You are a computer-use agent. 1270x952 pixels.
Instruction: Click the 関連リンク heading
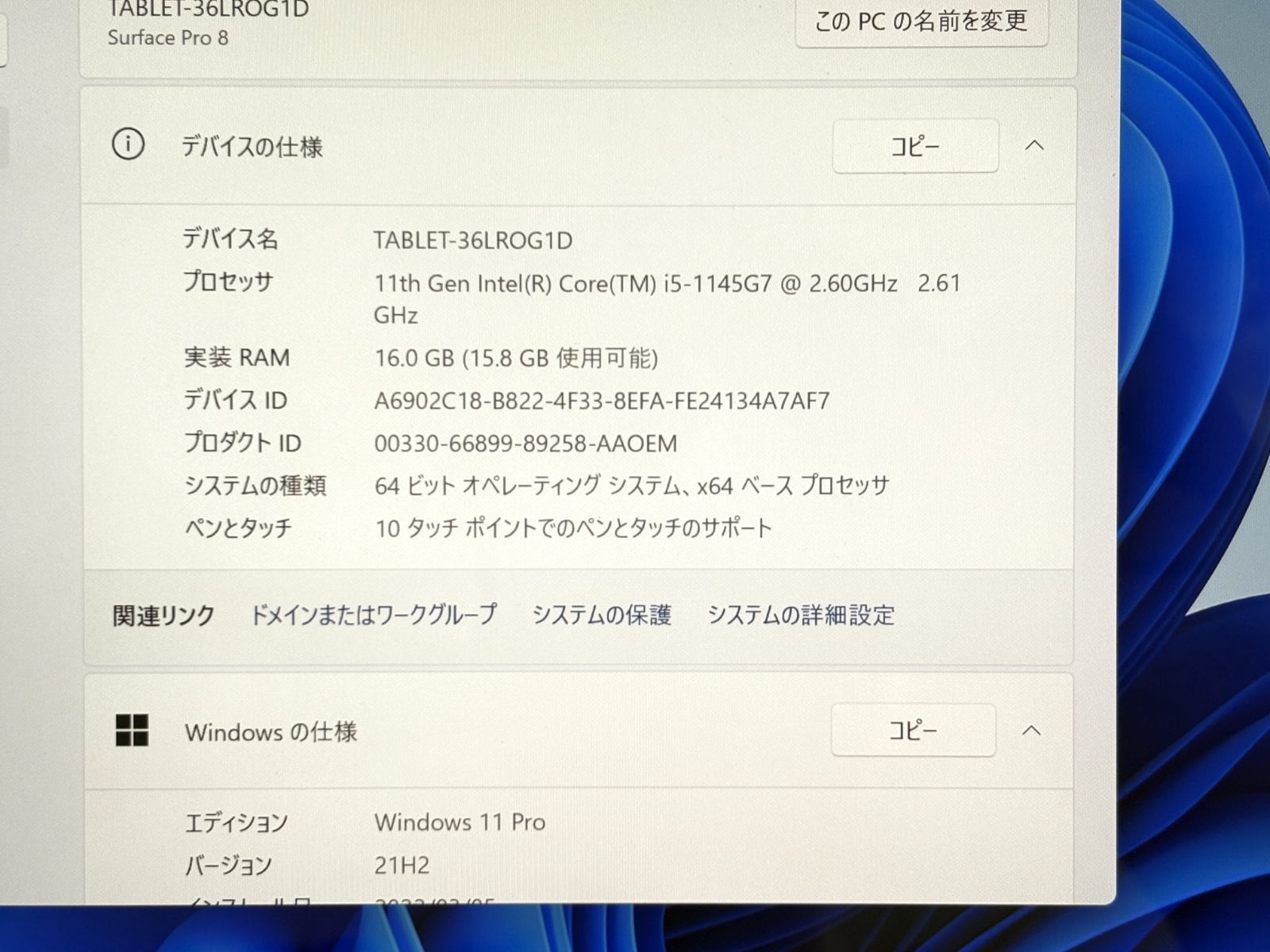164,616
